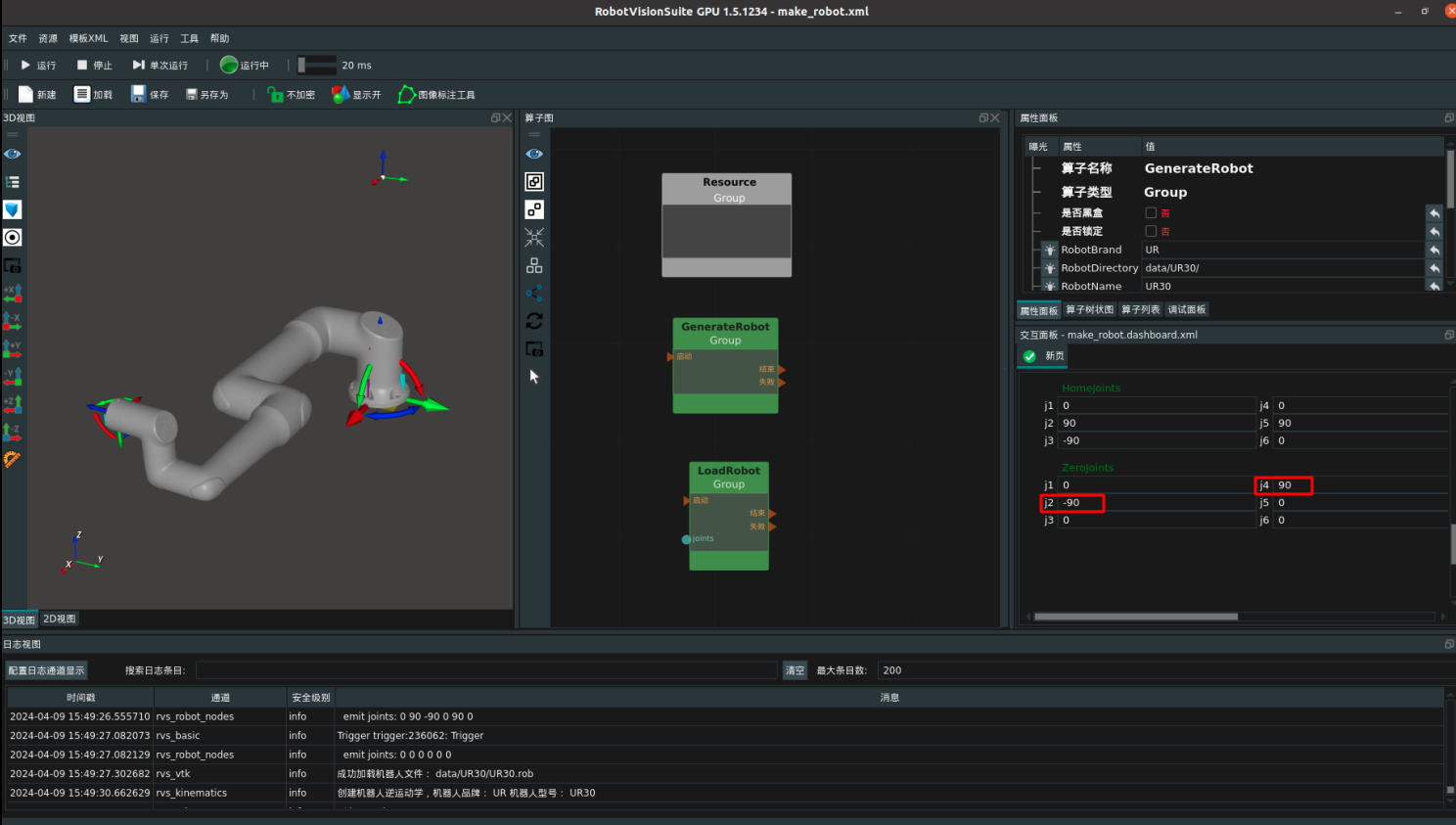Set 3D camera to -Y view
This screenshot has height=825, width=1456.
(x=13, y=376)
